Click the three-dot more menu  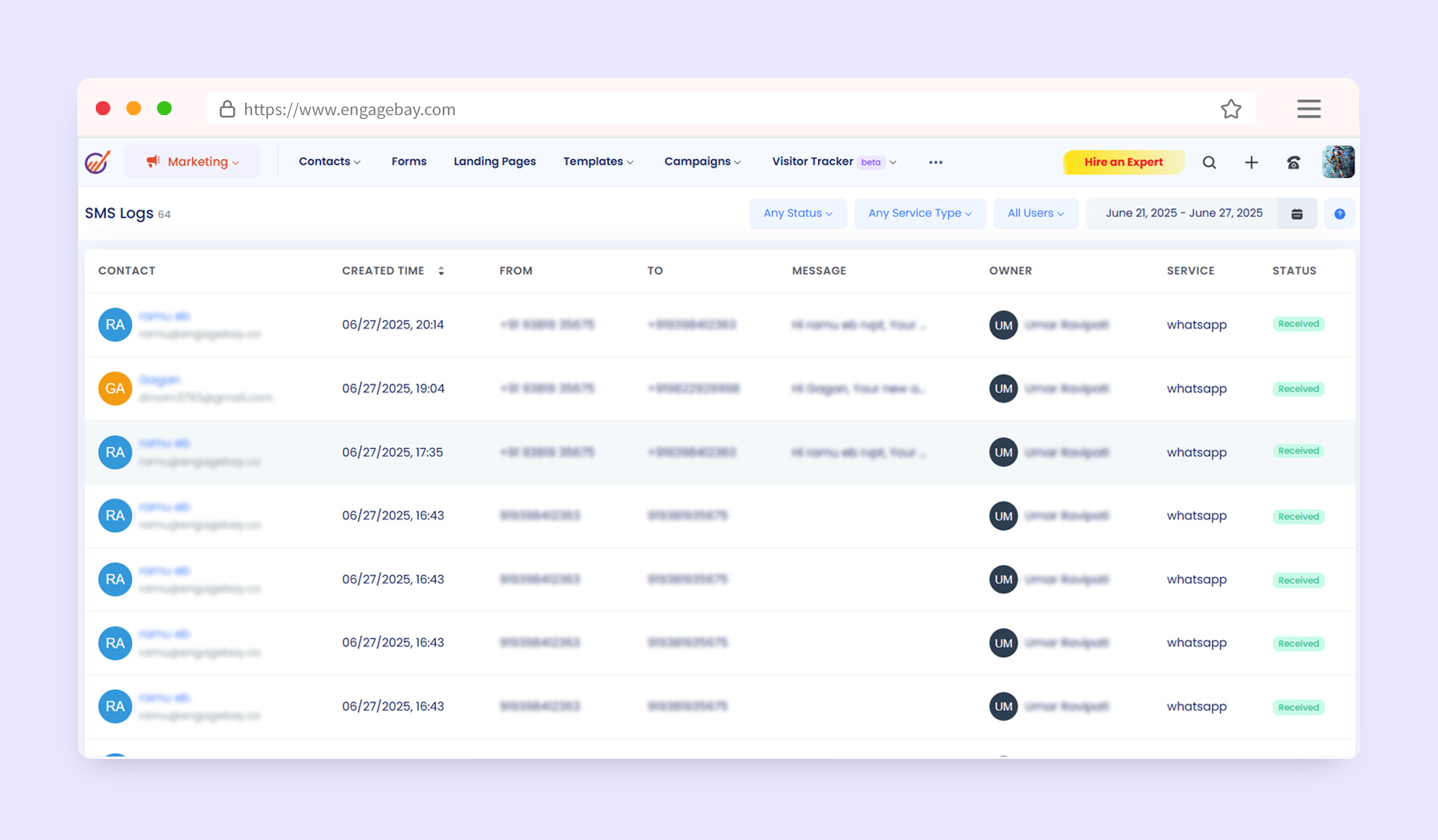[x=935, y=162]
